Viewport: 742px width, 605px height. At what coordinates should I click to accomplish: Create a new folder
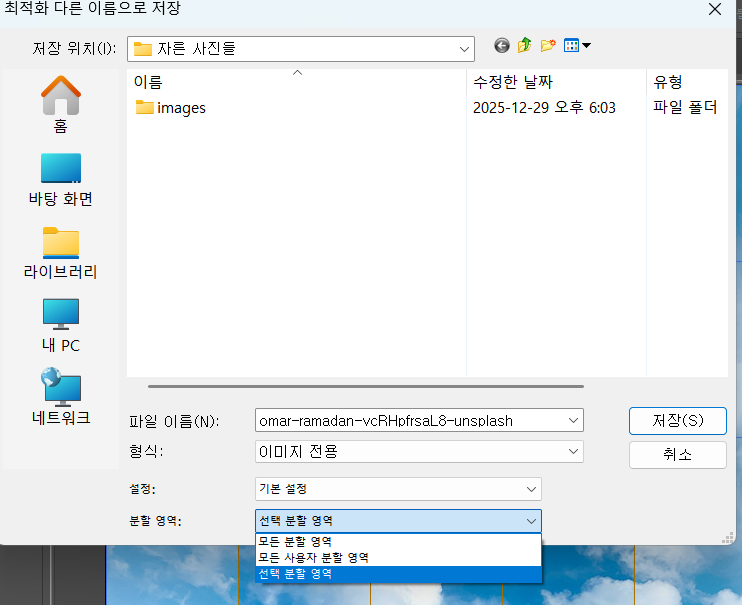(x=548, y=45)
